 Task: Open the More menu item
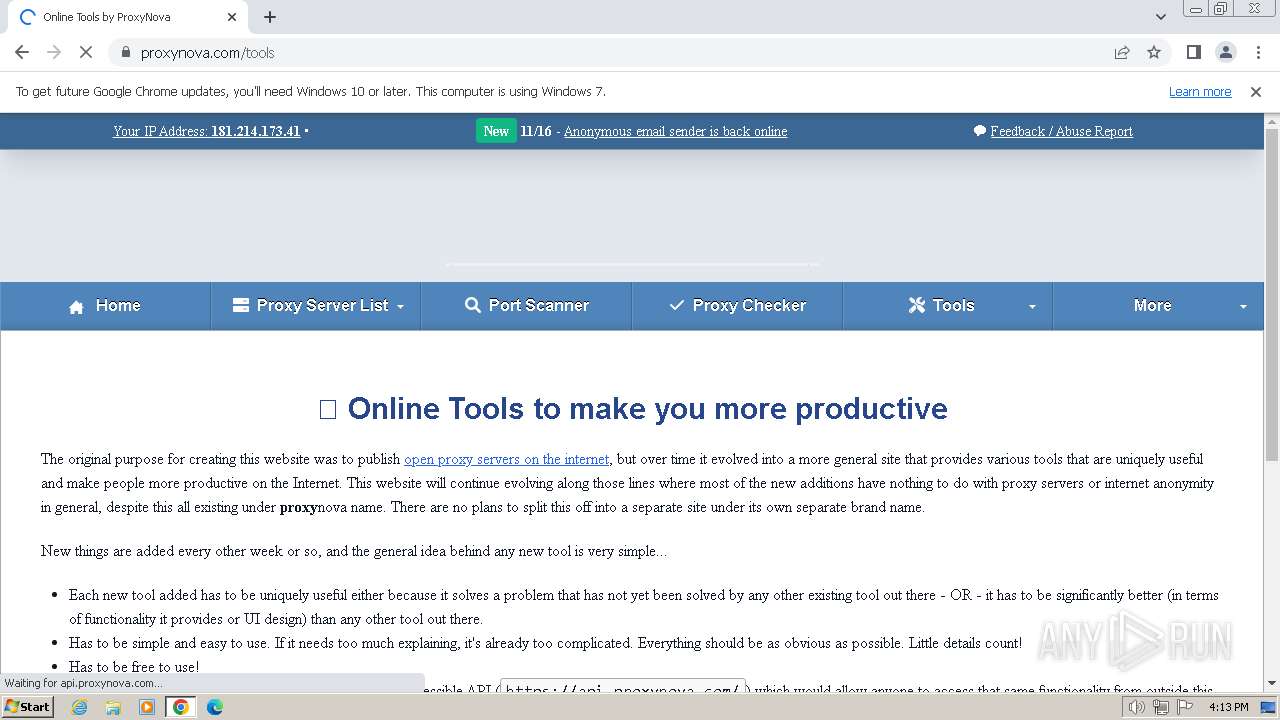(1159, 306)
